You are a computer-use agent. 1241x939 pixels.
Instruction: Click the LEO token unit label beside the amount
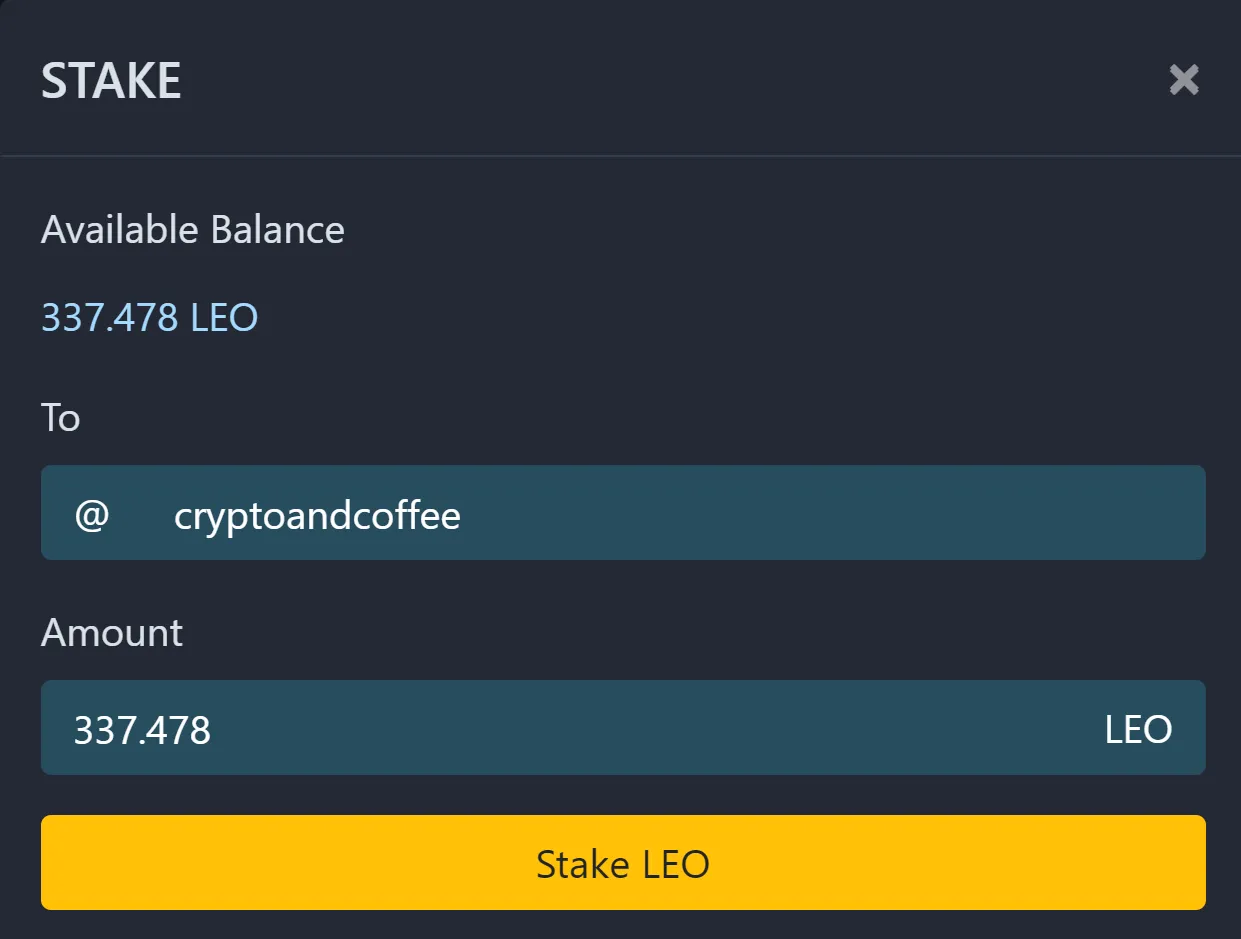click(x=1138, y=730)
